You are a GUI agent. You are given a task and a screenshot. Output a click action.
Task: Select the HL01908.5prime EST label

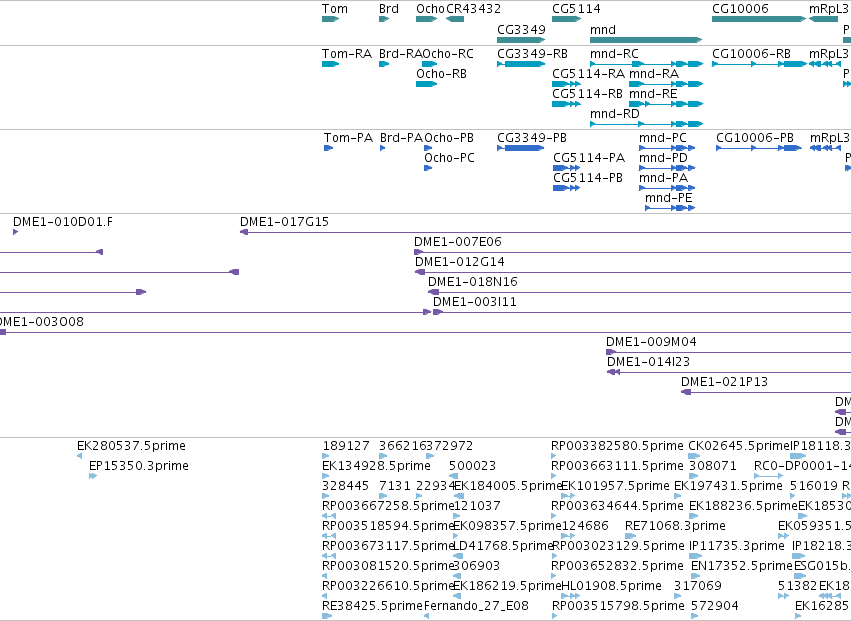click(612, 587)
